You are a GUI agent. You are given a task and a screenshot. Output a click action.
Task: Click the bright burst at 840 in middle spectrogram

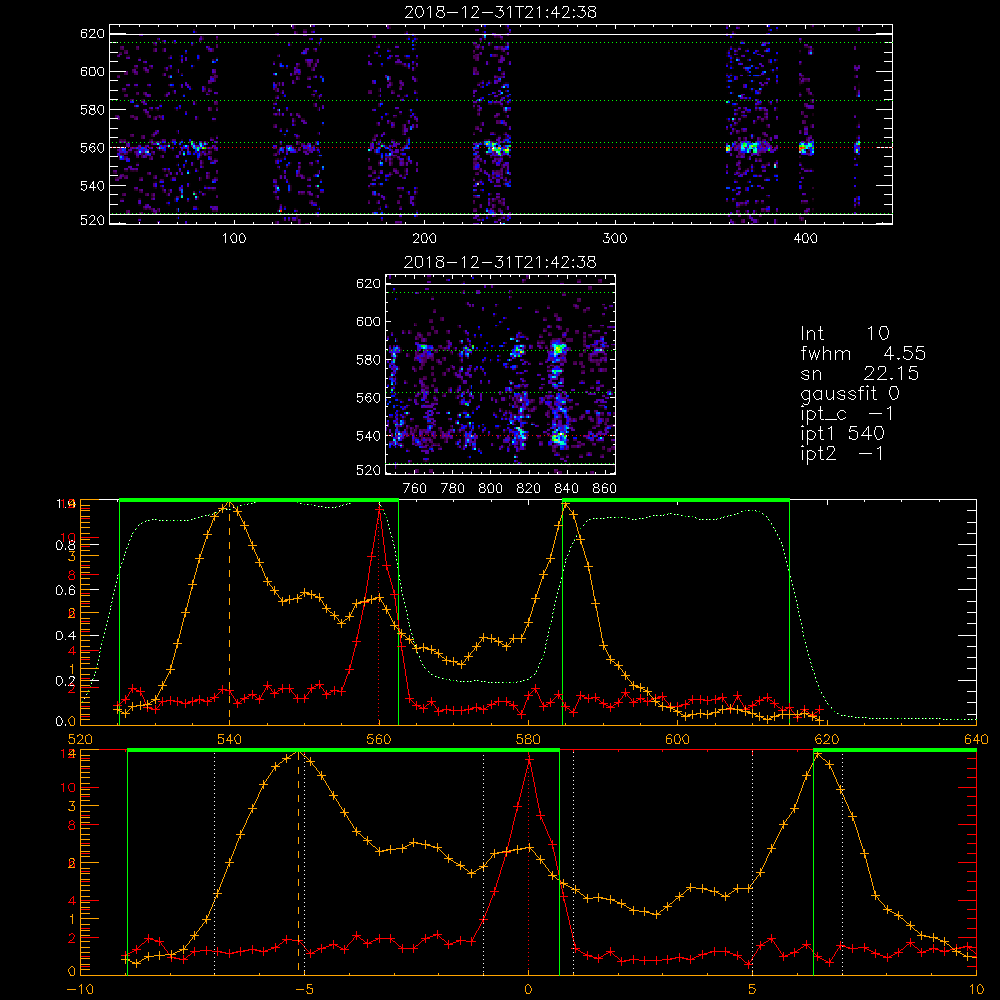pyautogui.click(x=559, y=349)
